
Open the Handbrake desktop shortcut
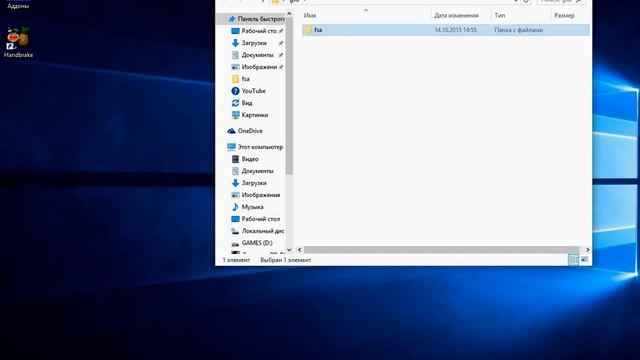click(x=18, y=42)
